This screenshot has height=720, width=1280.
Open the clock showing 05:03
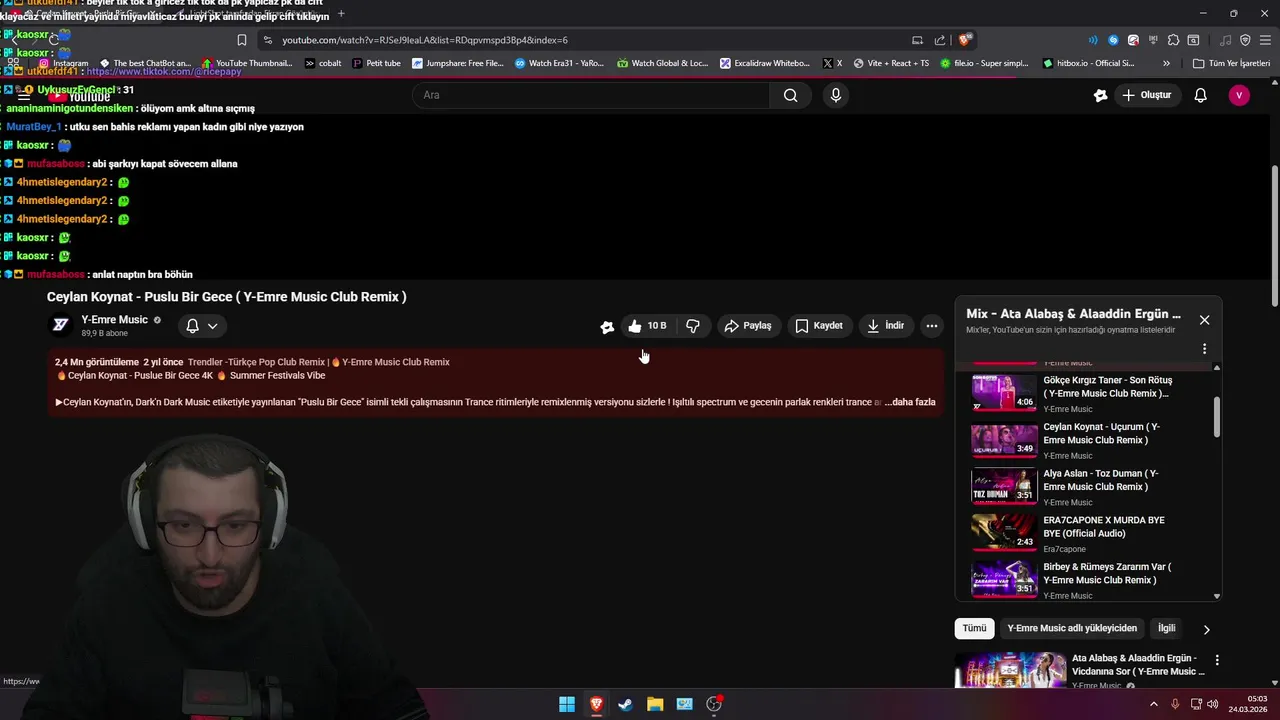click(1250, 704)
